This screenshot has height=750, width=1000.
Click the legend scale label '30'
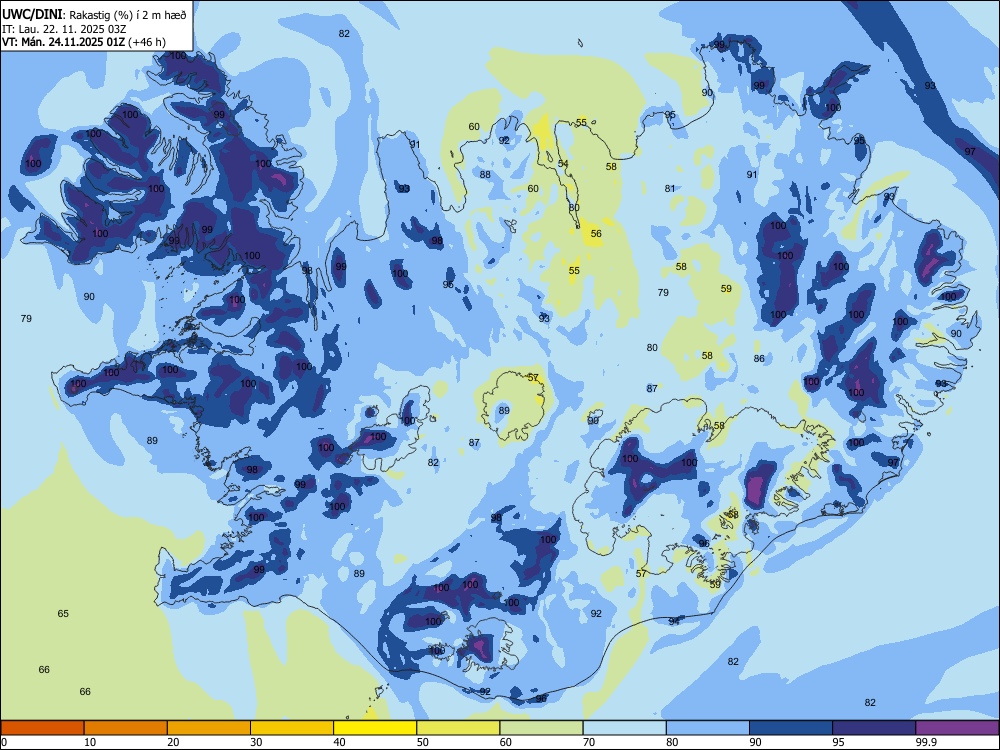tap(256, 742)
